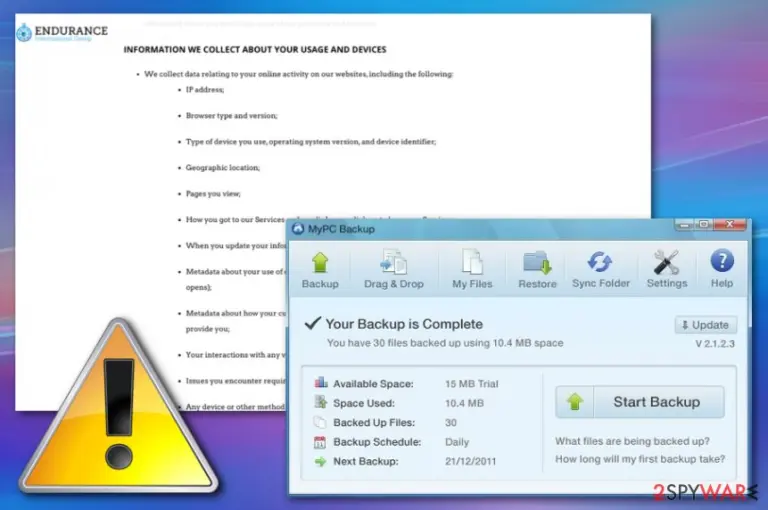Click the Update button
This screenshot has height=510, width=768.
[x=706, y=325]
